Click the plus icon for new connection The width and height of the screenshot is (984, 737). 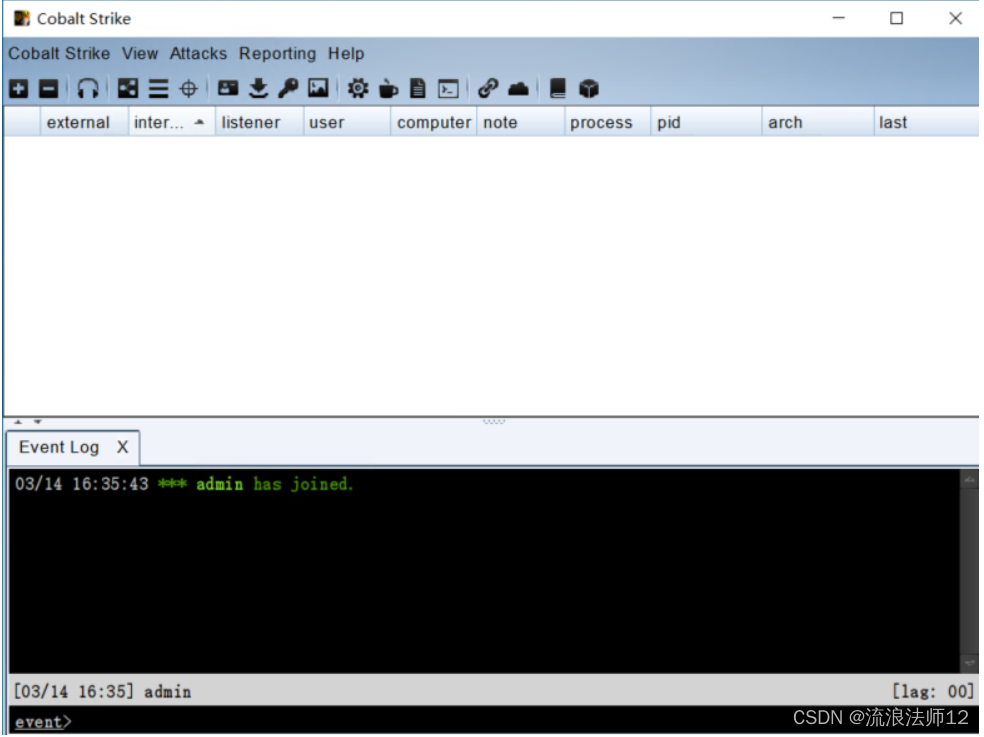pyautogui.click(x=18, y=89)
